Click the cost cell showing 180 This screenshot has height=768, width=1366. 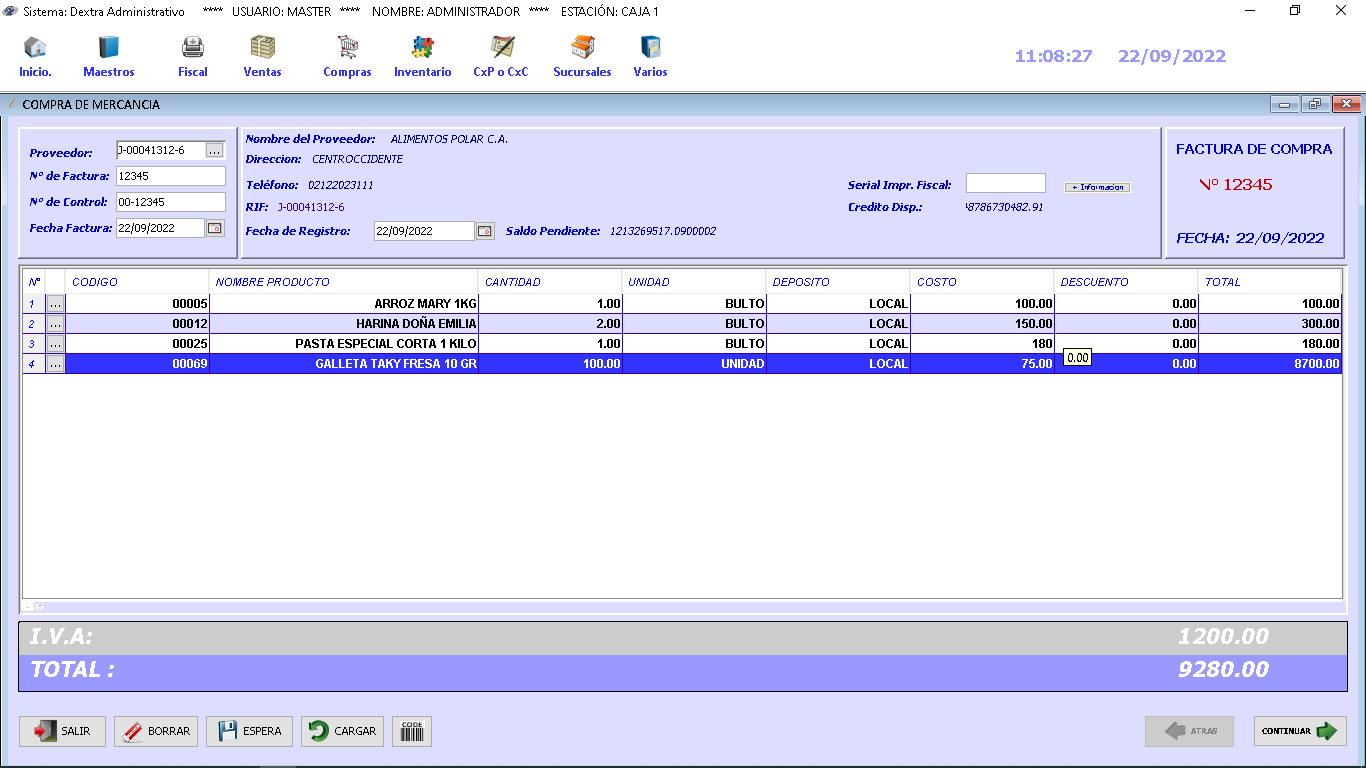pyautogui.click(x=982, y=344)
